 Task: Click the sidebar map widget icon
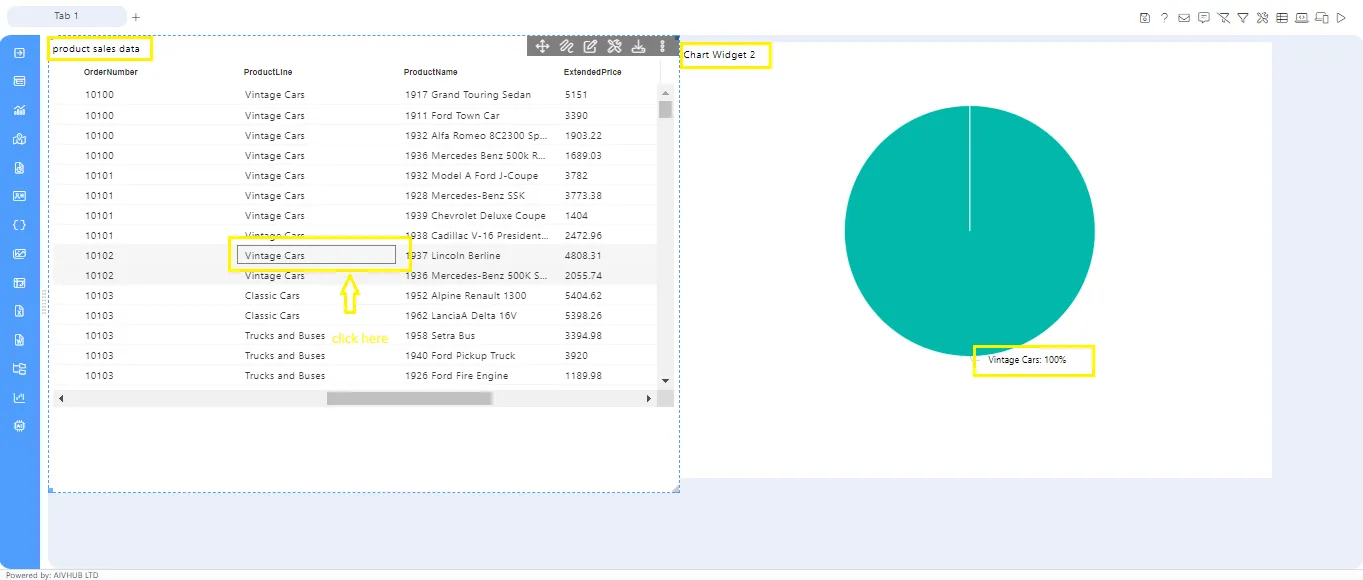pos(19,139)
